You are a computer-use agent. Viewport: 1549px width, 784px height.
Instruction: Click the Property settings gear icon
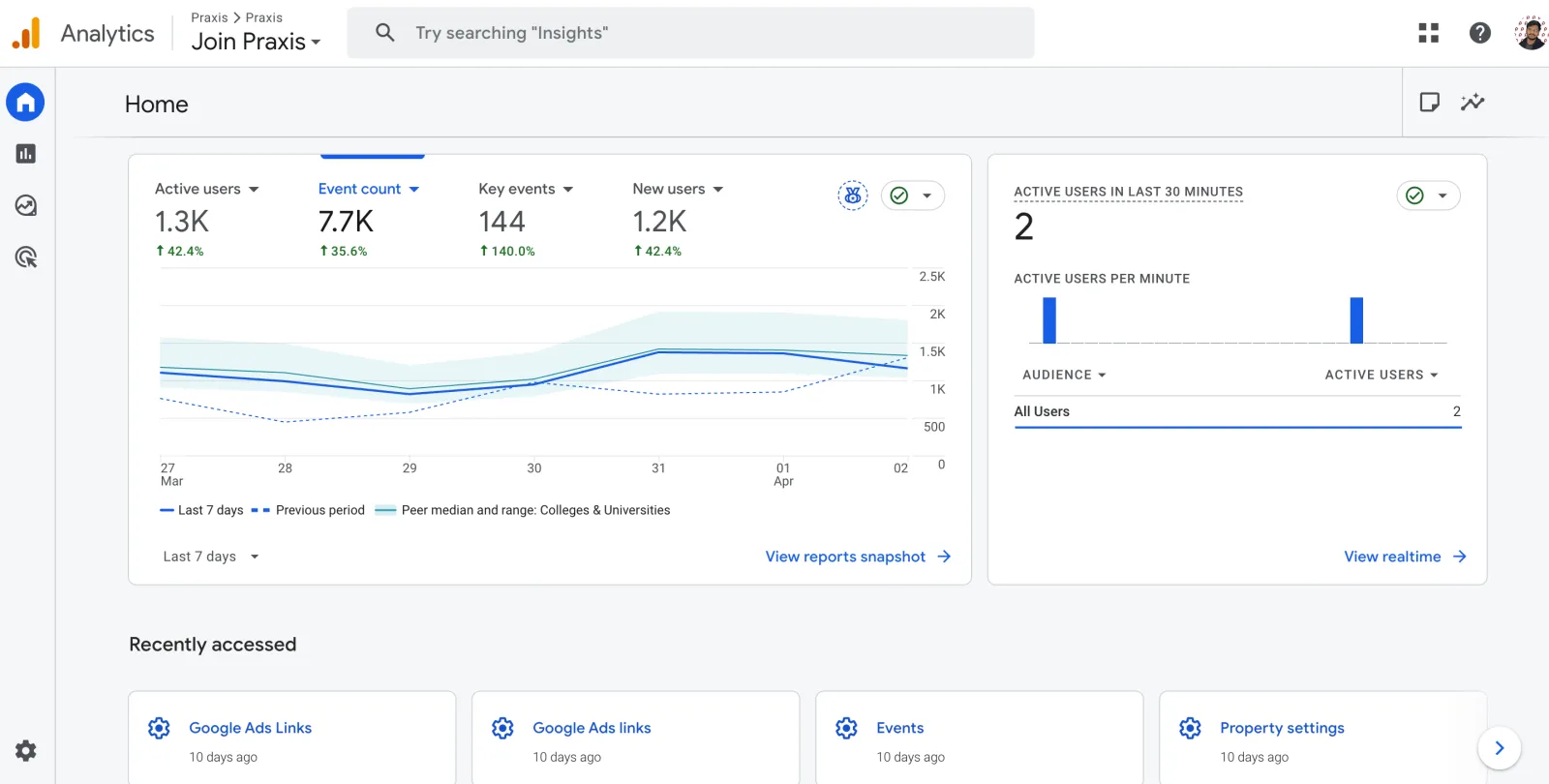point(1190,728)
